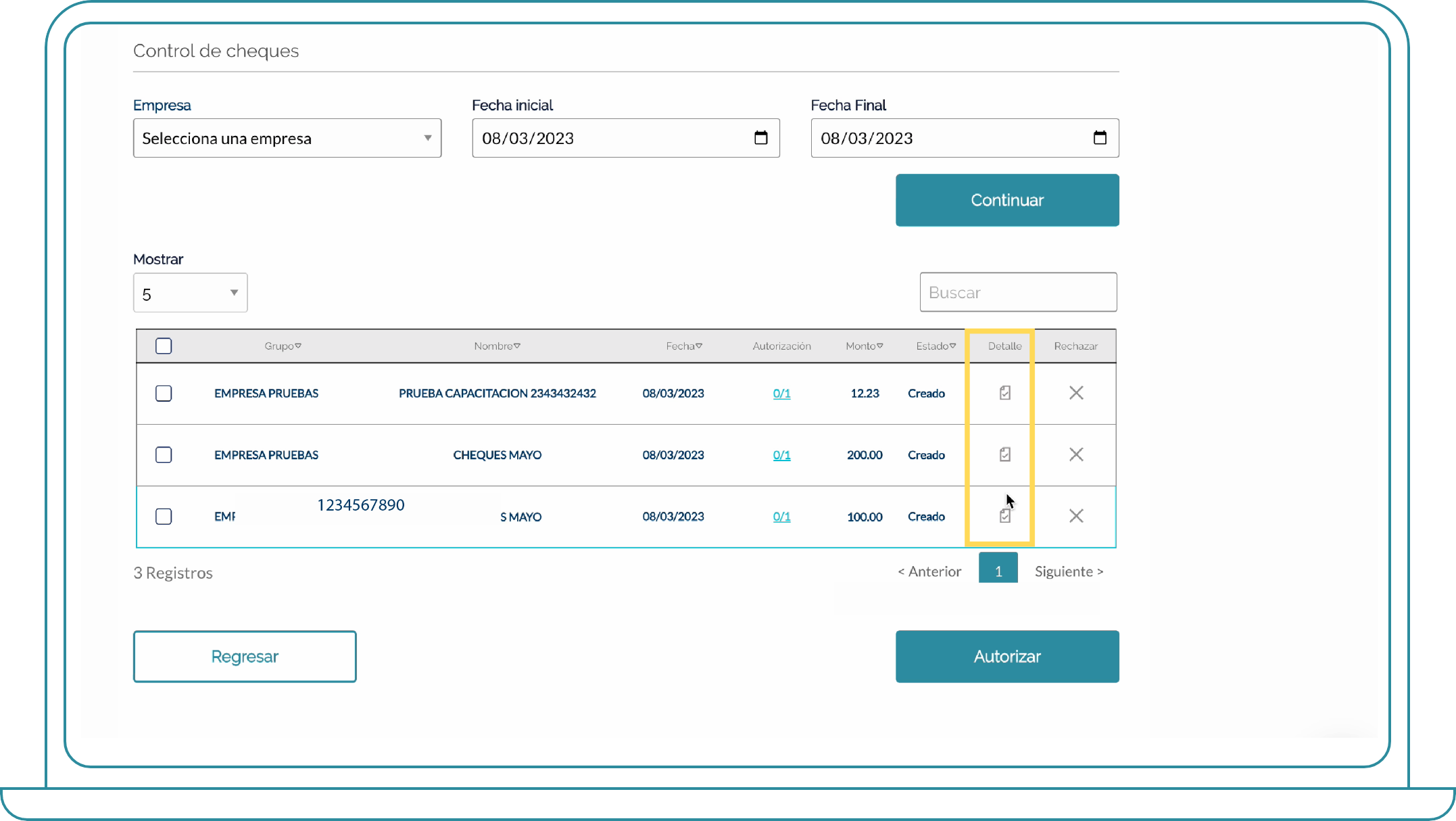Click the detail icon for PRUEBA CAPACITACION
Image resolution: width=1456 pixels, height=821 pixels.
pyautogui.click(x=1005, y=392)
